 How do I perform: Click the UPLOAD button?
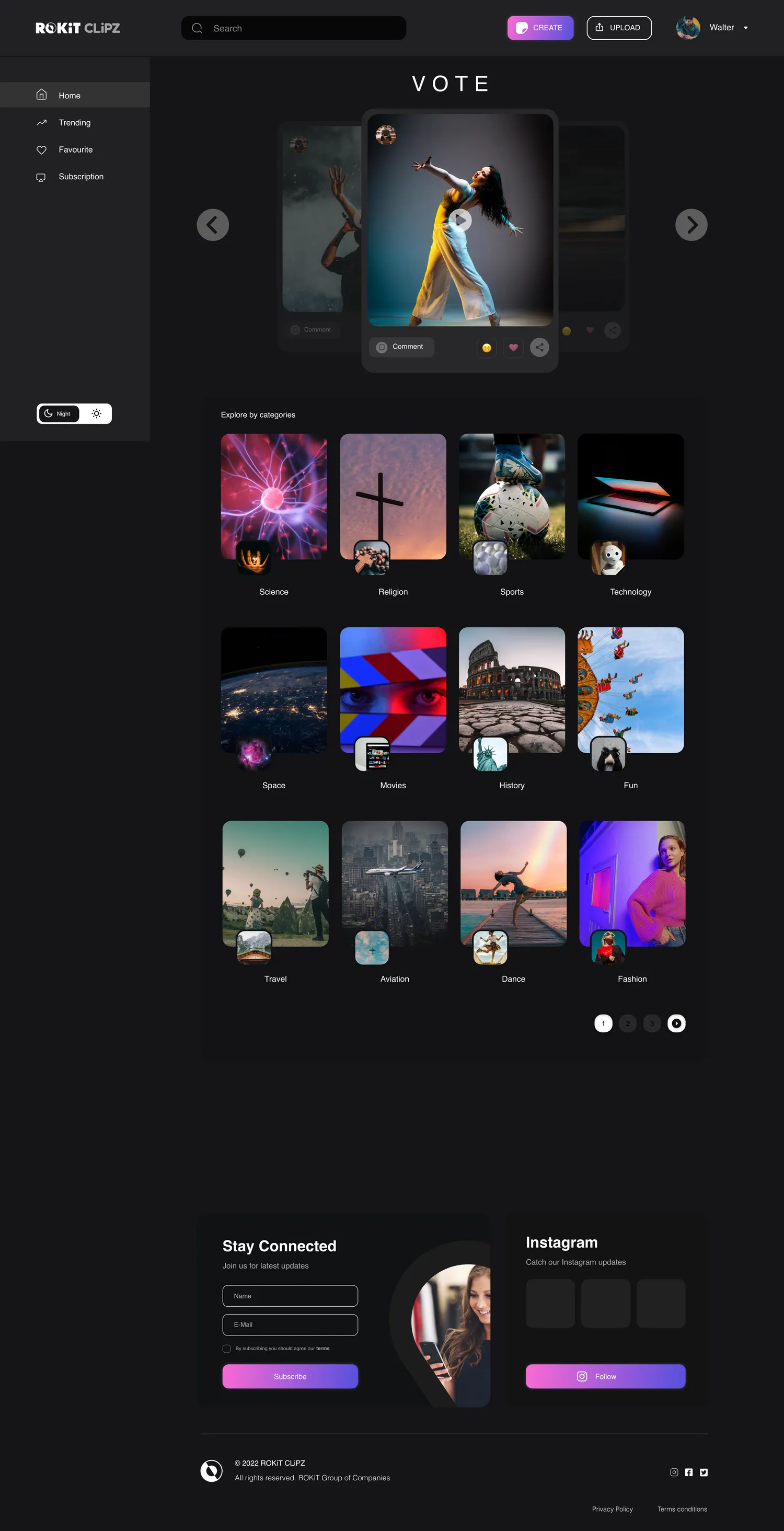point(619,28)
